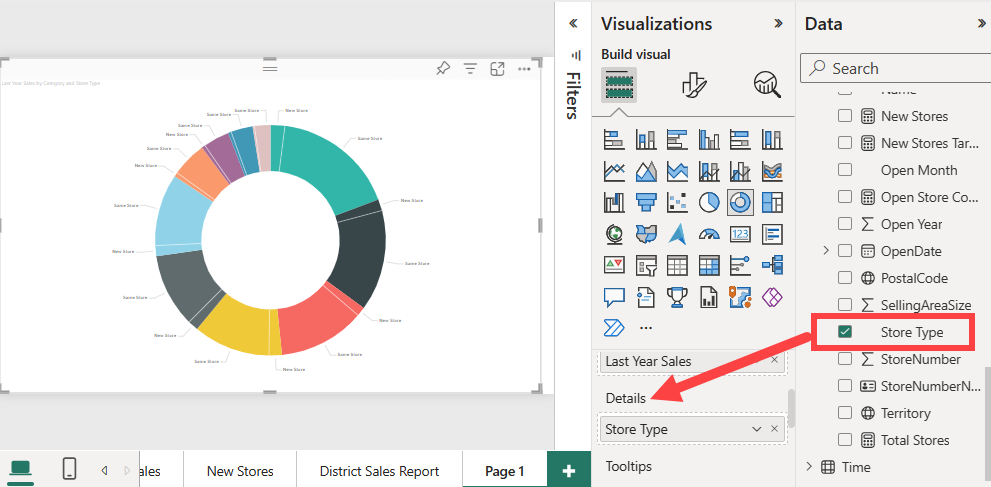This screenshot has height=487, width=991.
Task: Select the Q&A speech bubble visual
Action: (614, 297)
